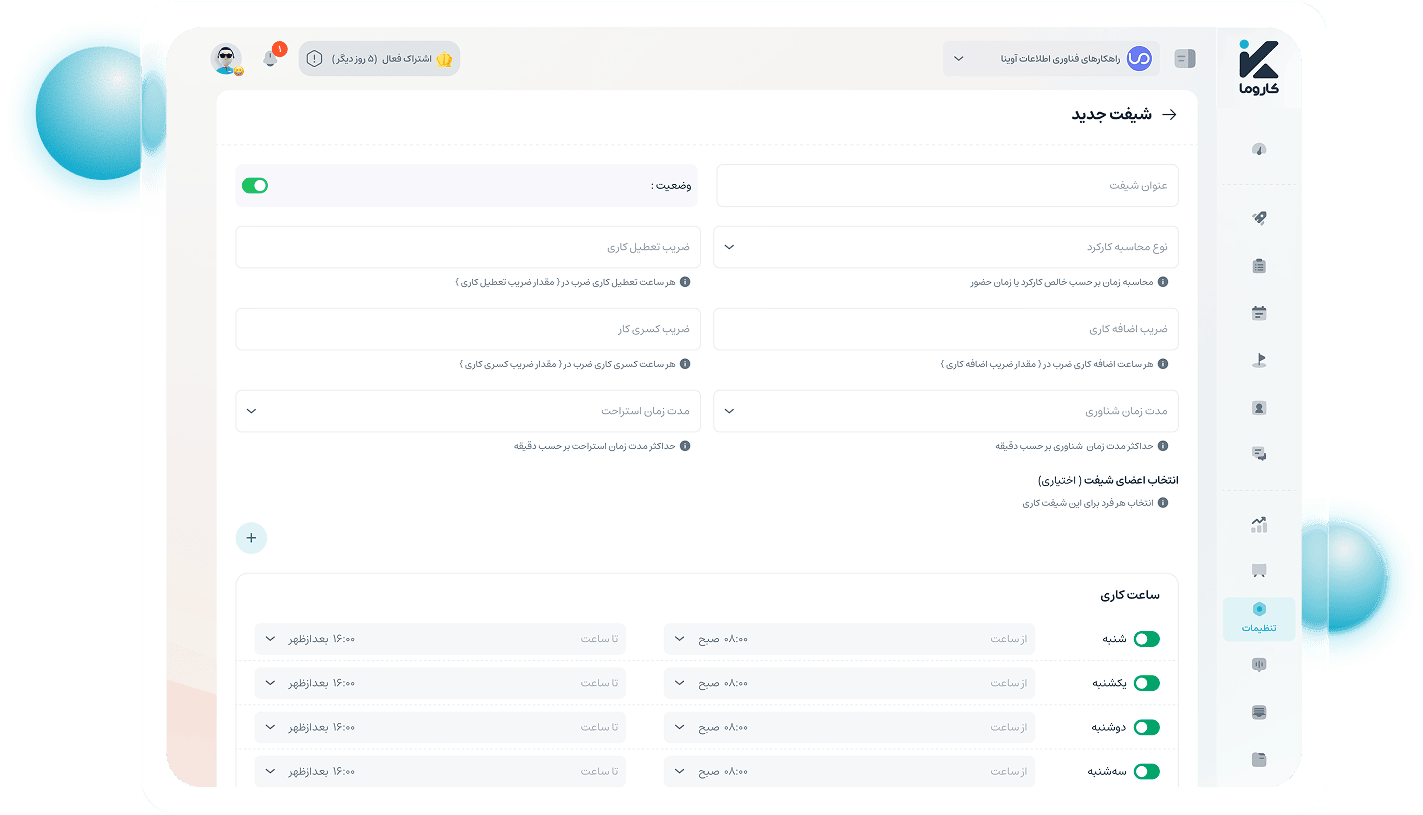The width and height of the screenshot is (1423, 815).
Task: Toggle the دوشنبه working day switch
Action: point(1147,727)
